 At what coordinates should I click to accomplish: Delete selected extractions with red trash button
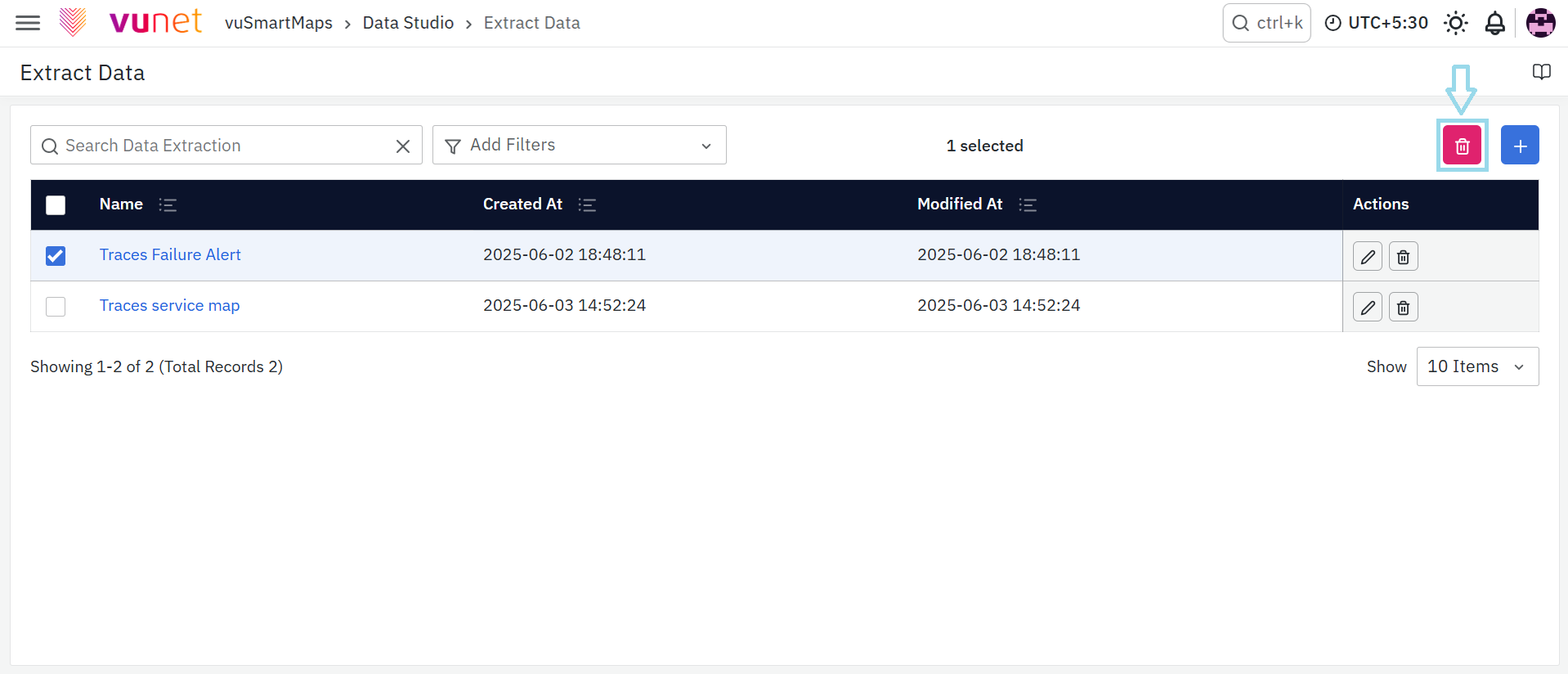[x=1462, y=146]
